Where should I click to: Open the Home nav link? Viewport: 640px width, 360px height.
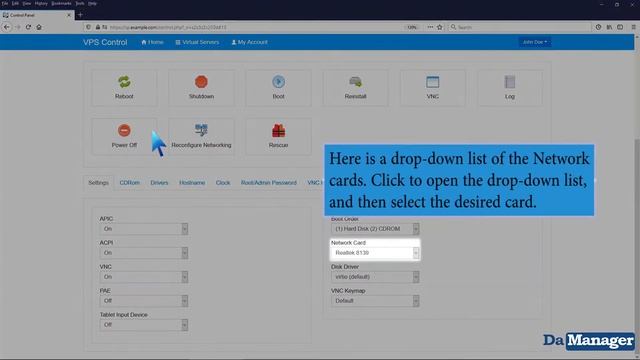152,42
